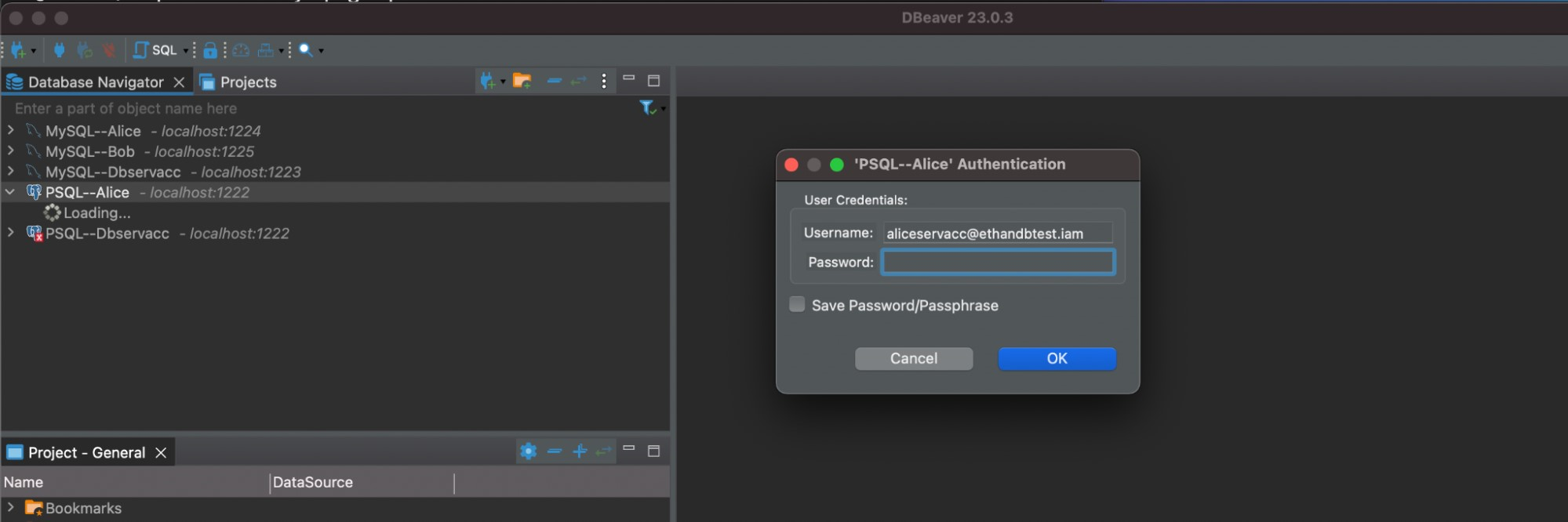The height and width of the screenshot is (522, 1568).
Task: Open the SQL Editor button
Action: pyautogui.click(x=156, y=50)
